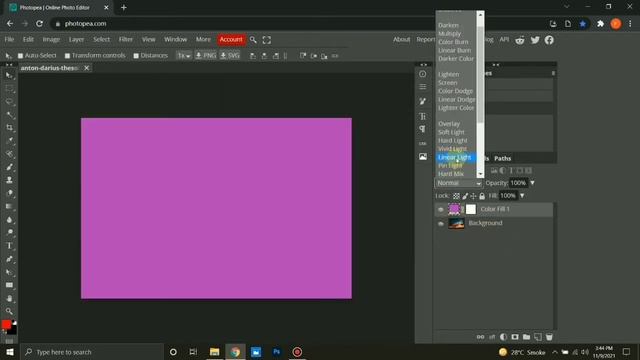640x360 pixels.
Task: Hide the Color Fill 1 layer
Action: click(441, 209)
